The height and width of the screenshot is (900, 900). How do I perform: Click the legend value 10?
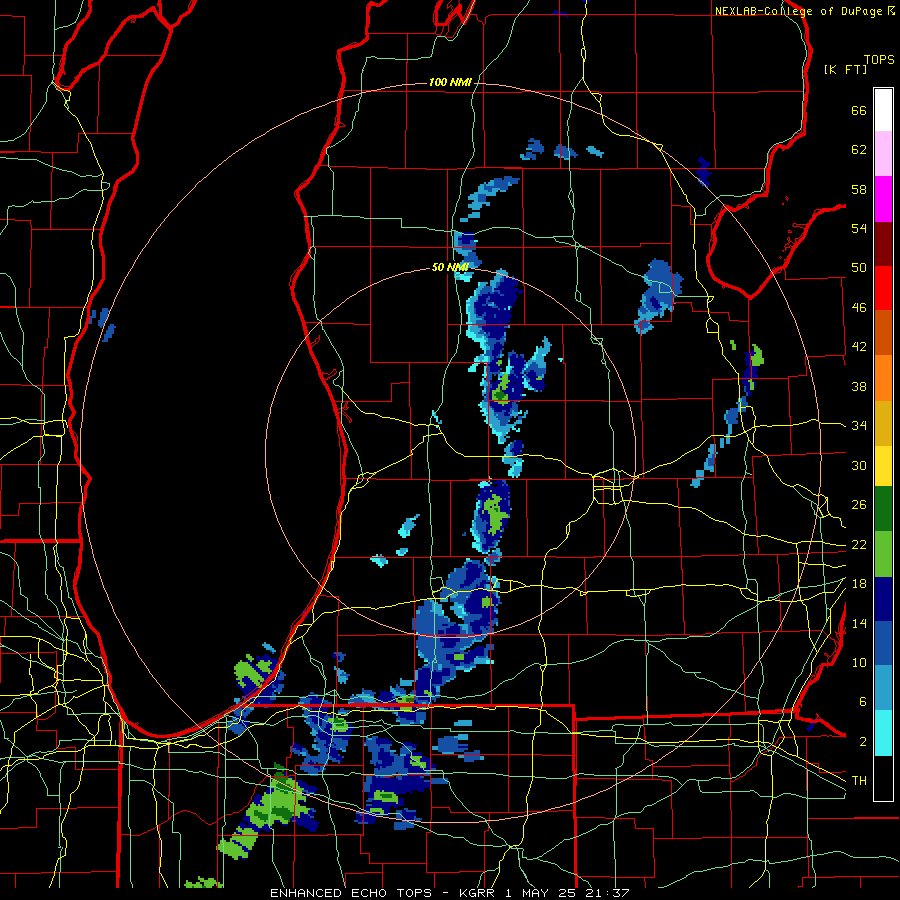tap(859, 662)
